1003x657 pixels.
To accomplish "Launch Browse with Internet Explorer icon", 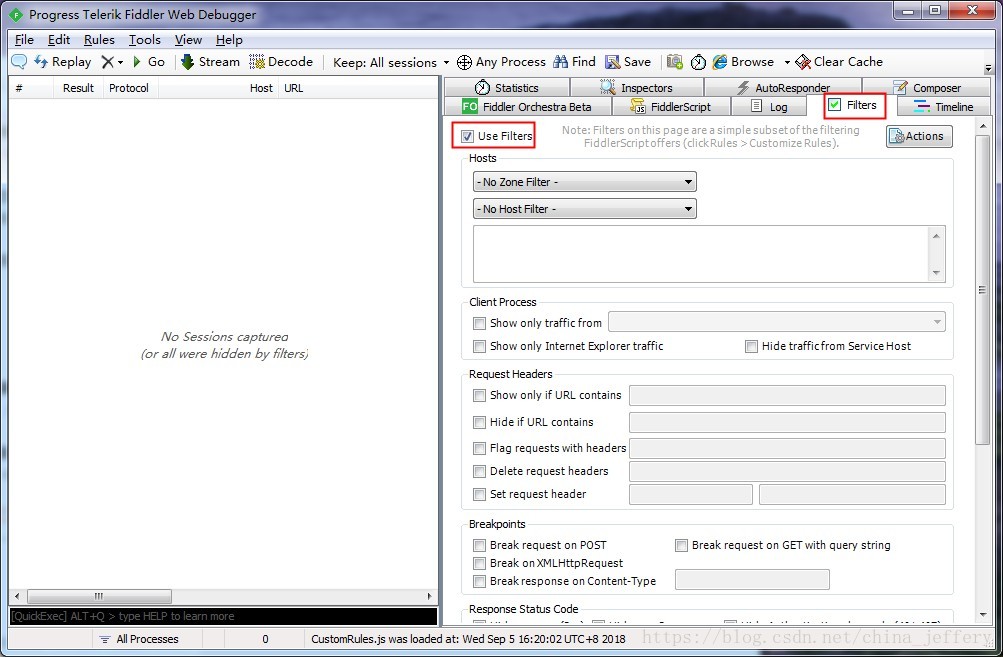I will pos(743,62).
